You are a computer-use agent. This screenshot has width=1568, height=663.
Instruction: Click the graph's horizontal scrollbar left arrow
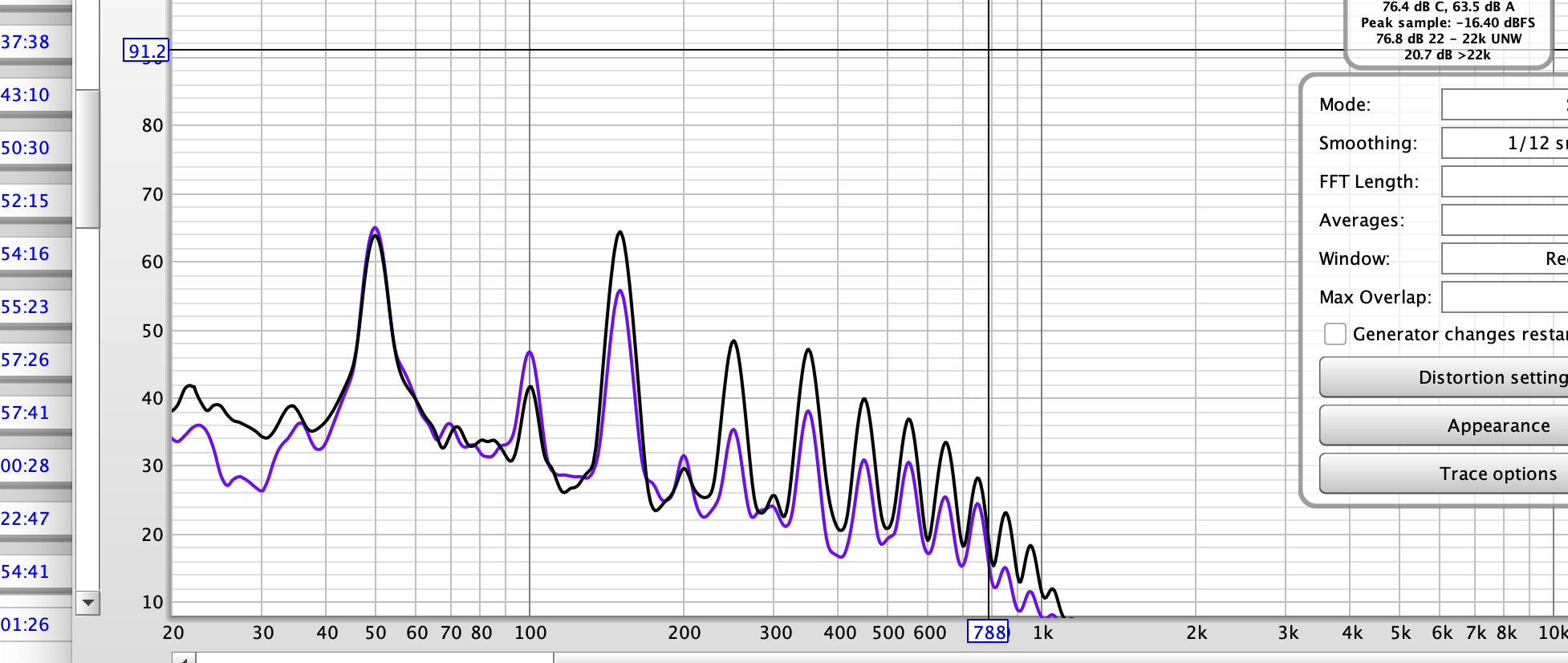click(x=184, y=659)
